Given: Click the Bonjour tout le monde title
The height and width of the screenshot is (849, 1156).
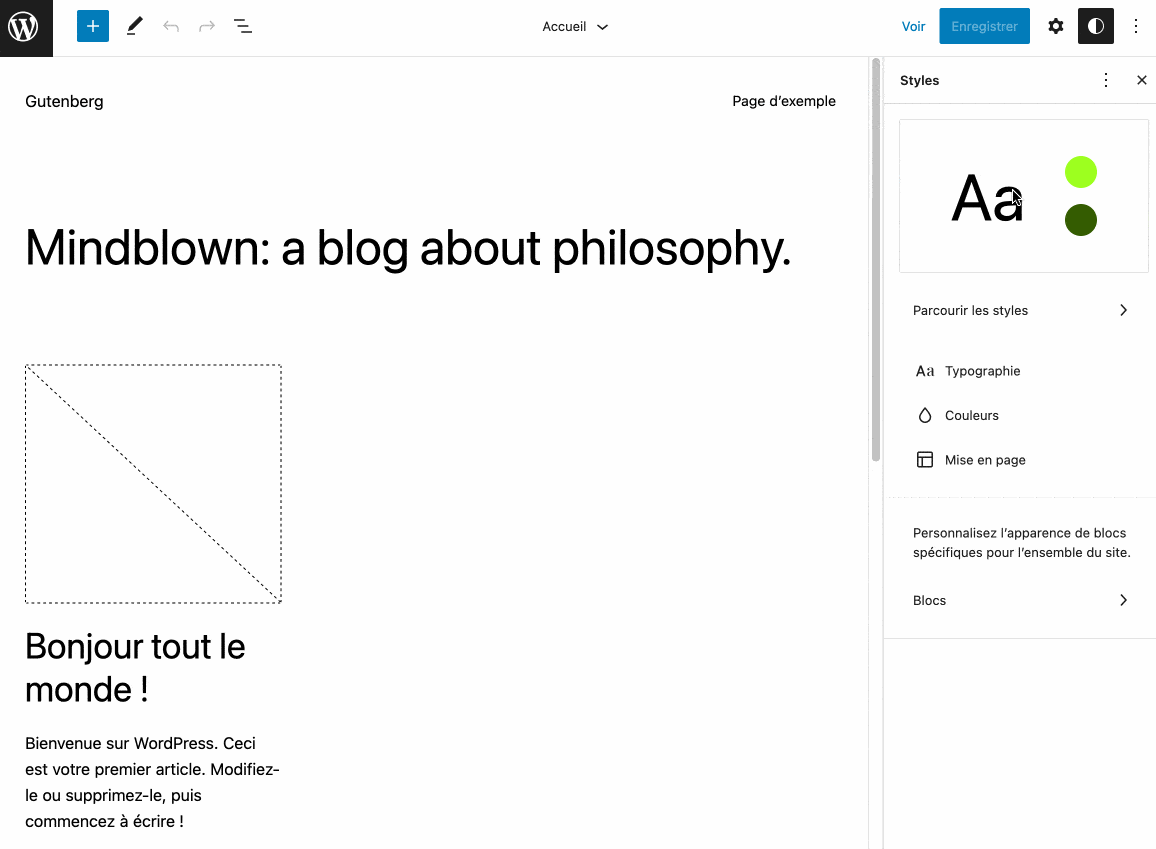Looking at the screenshot, I should click(x=135, y=668).
